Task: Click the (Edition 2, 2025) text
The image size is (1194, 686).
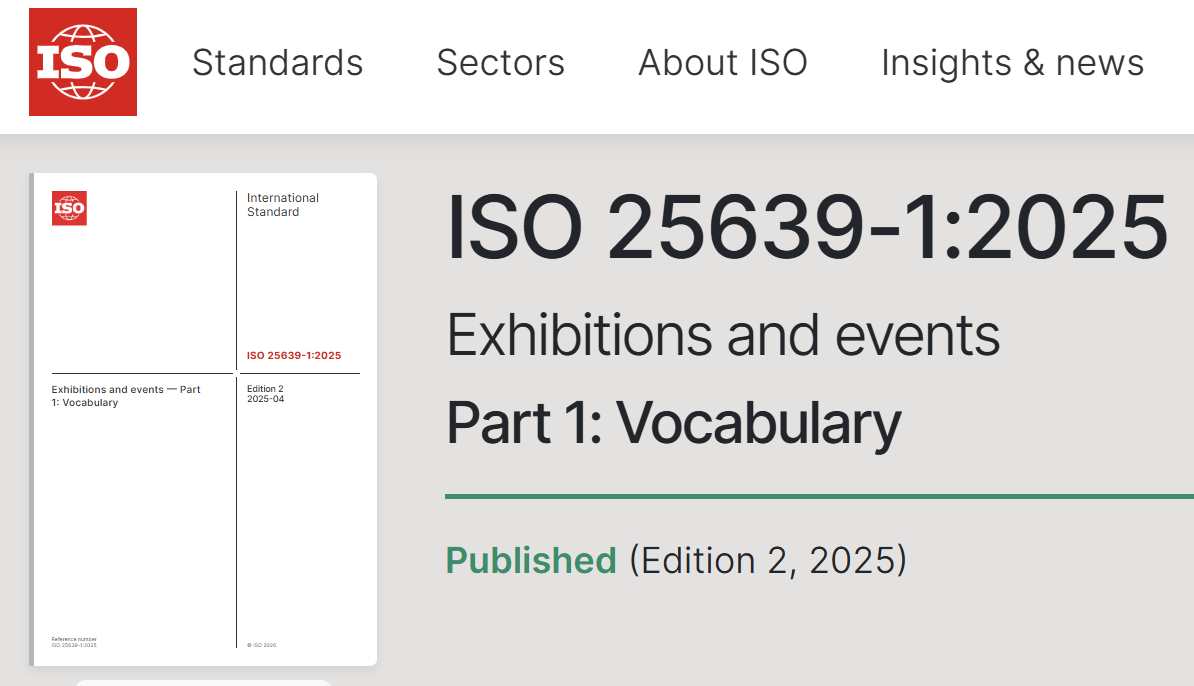Action: point(768,560)
